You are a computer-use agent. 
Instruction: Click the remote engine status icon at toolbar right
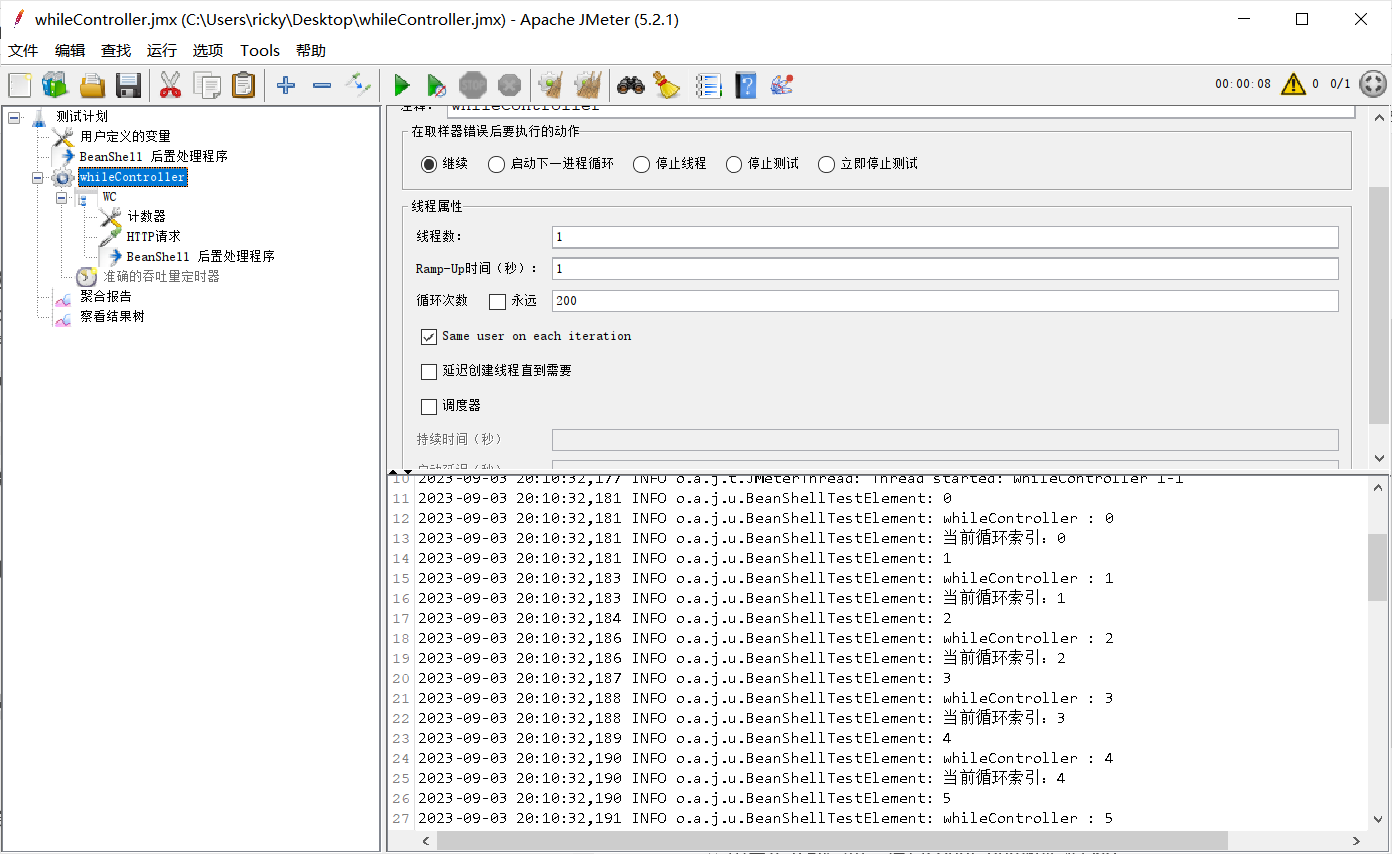(1374, 84)
